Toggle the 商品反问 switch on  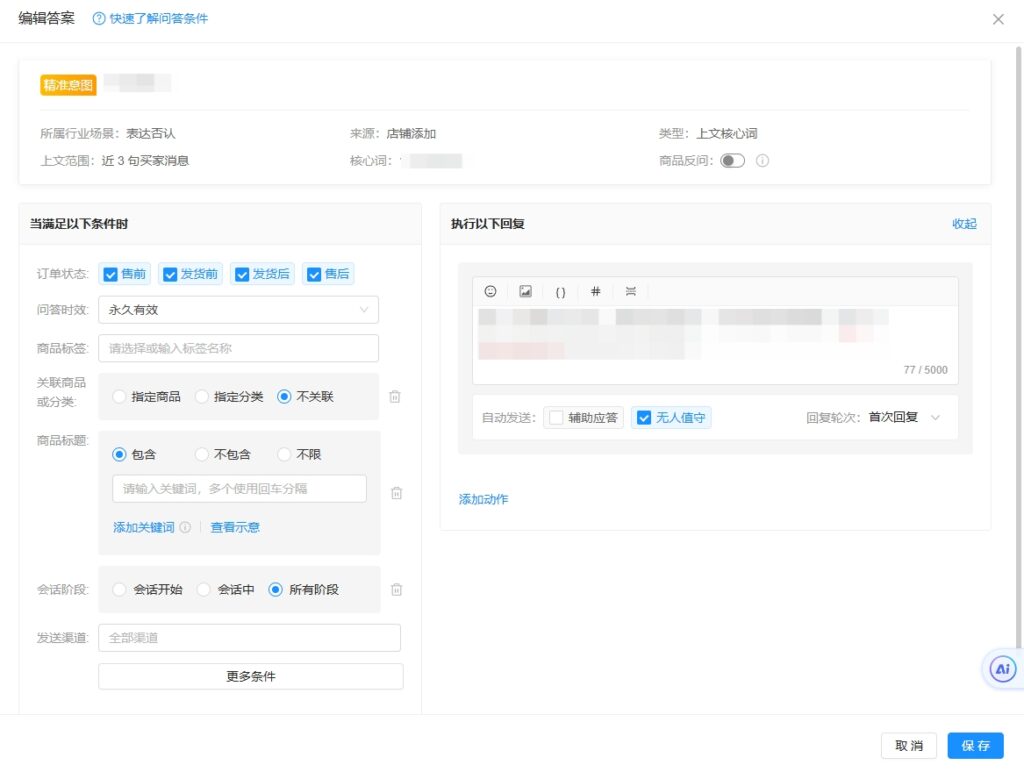click(x=734, y=160)
